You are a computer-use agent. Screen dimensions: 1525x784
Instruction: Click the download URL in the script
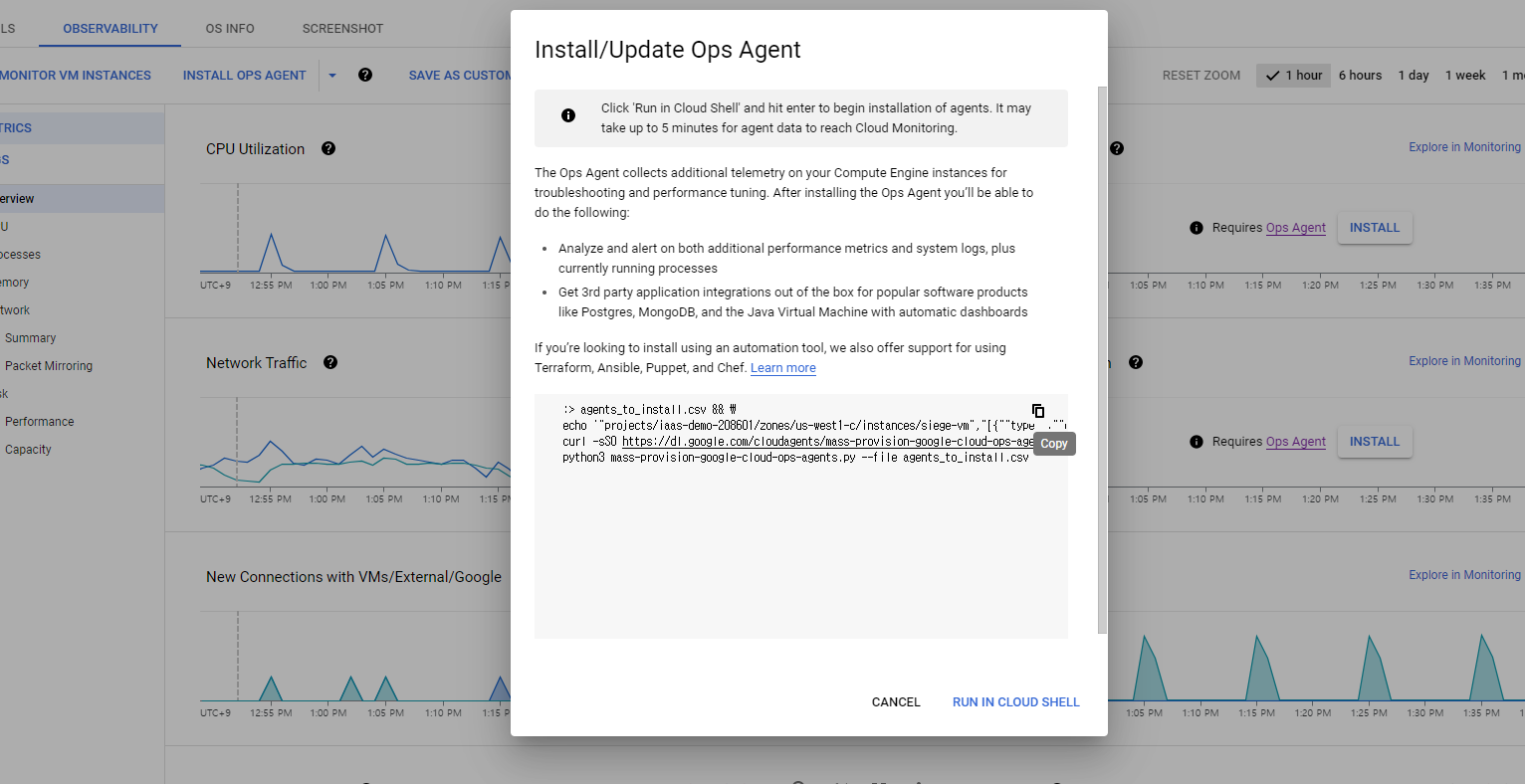pos(828,442)
